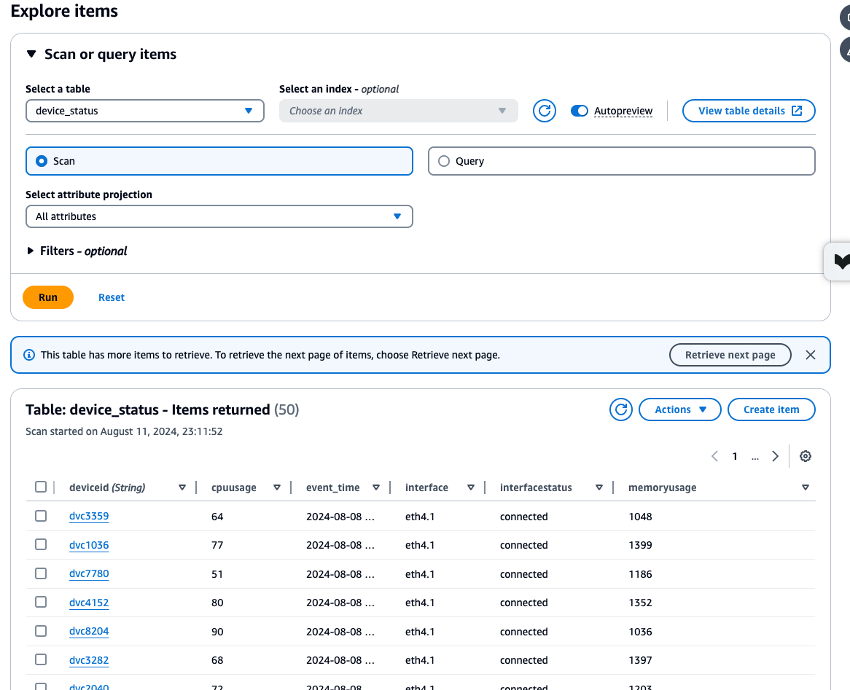Toggle Autopreview off
Image resolution: width=850 pixels, height=690 pixels.
click(580, 110)
